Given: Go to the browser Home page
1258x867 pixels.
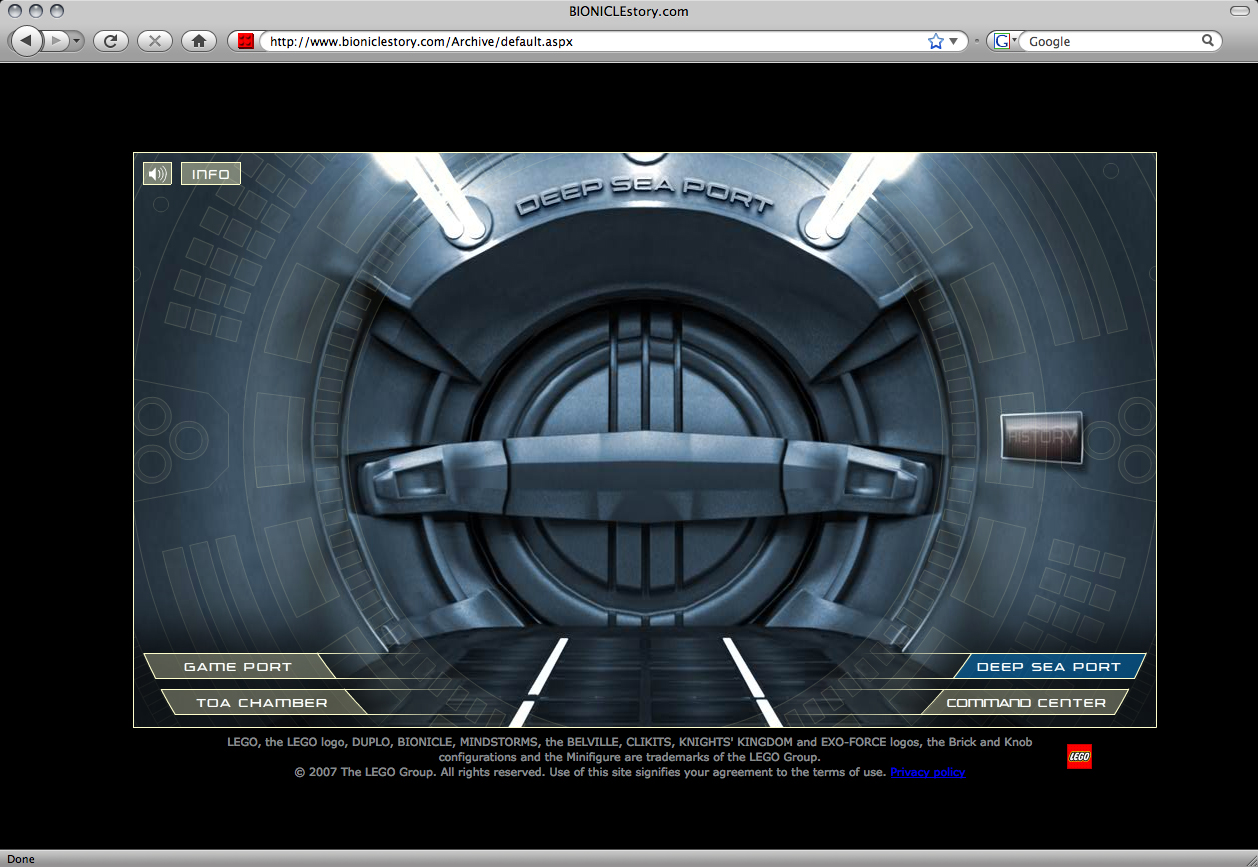Looking at the screenshot, I should [x=198, y=41].
